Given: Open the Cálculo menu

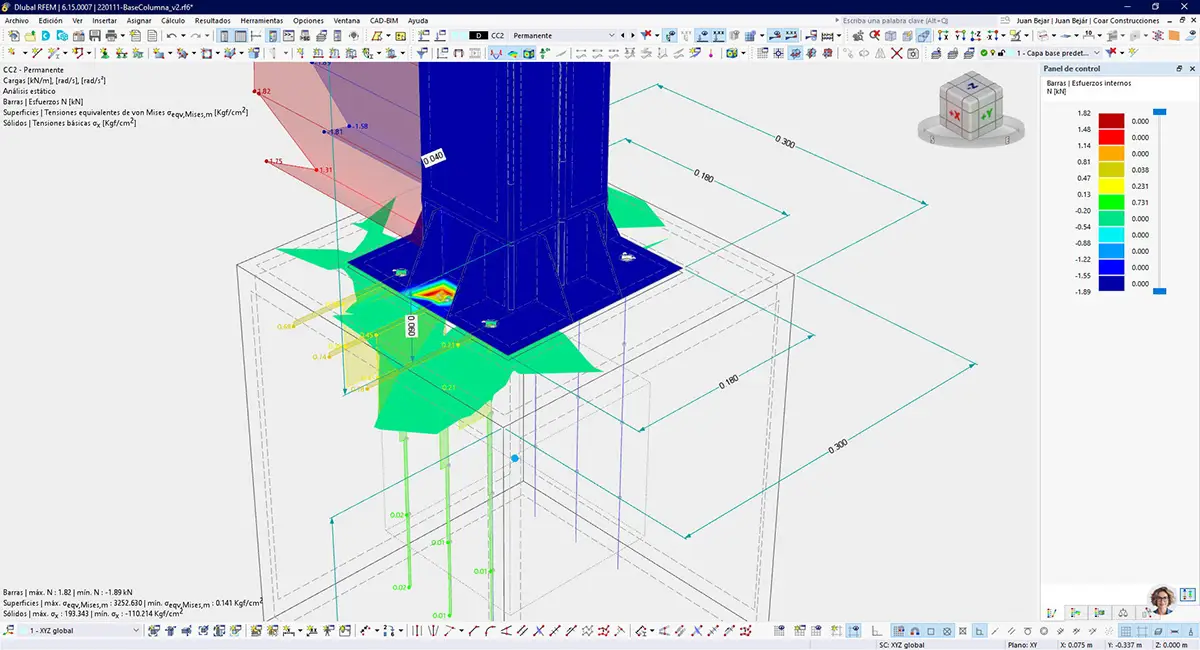Looking at the screenshot, I should pos(173,20).
